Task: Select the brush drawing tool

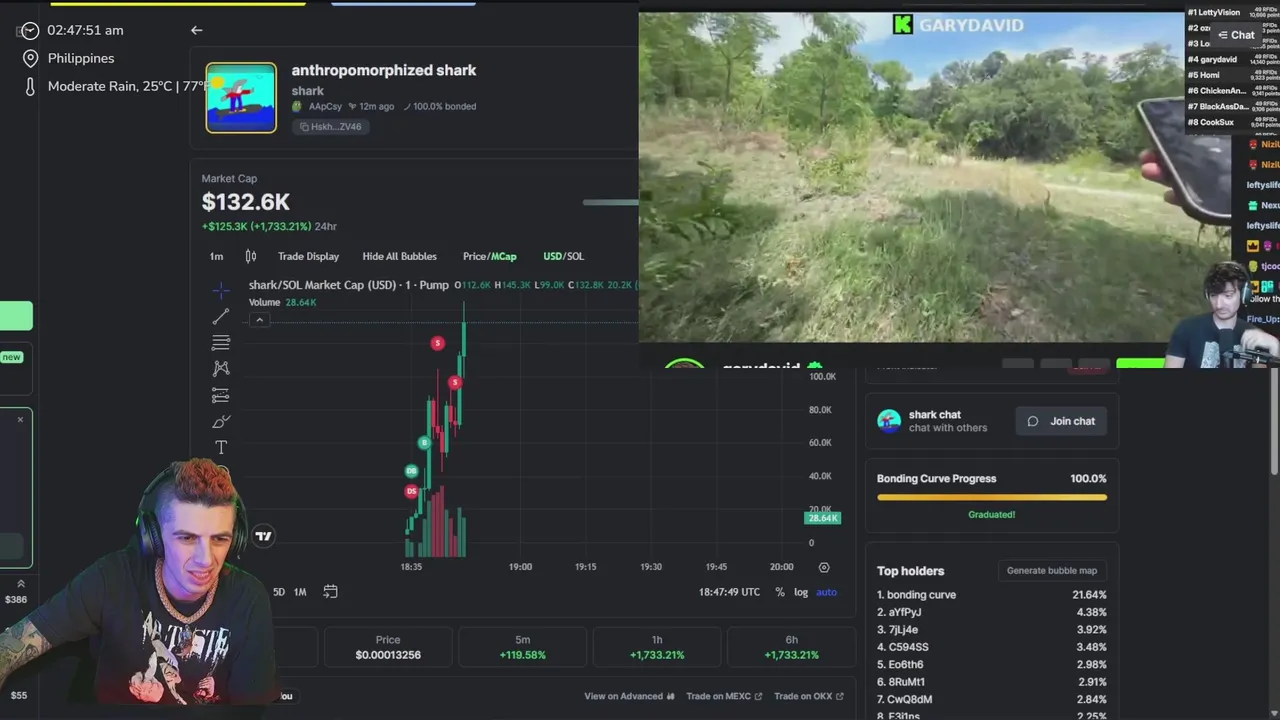Action: (221, 421)
